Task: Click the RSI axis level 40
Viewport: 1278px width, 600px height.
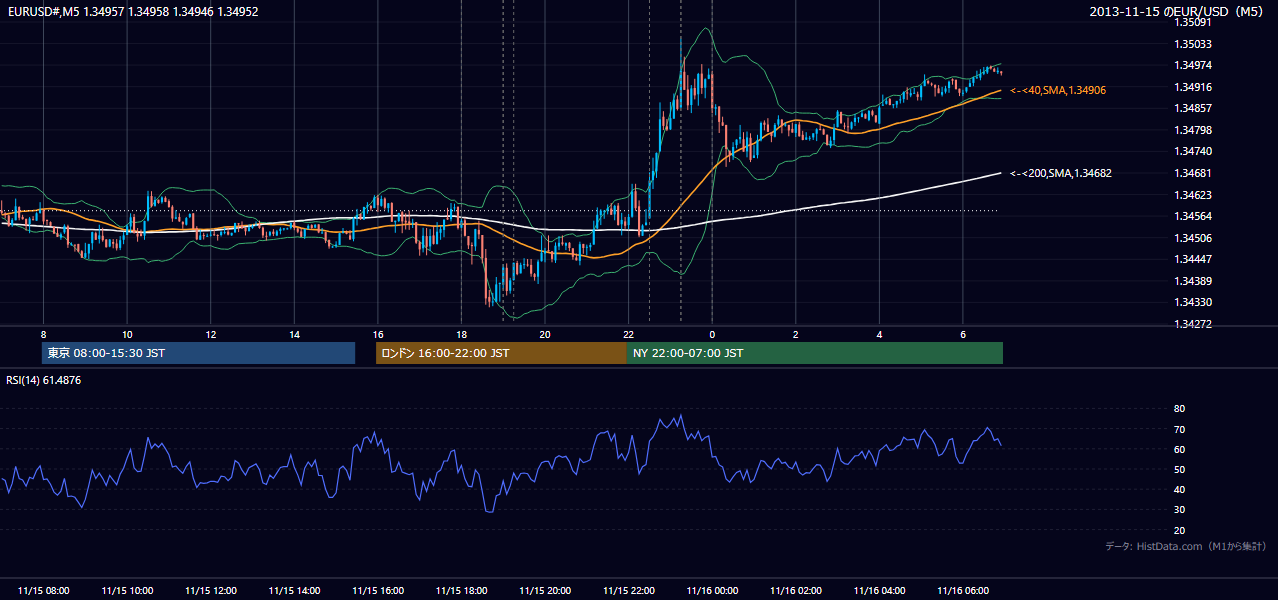Action: 1179,489
